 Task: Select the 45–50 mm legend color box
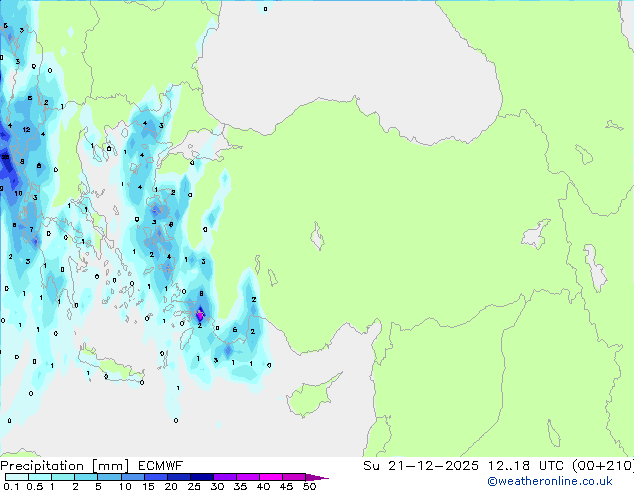tap(294, 477)
